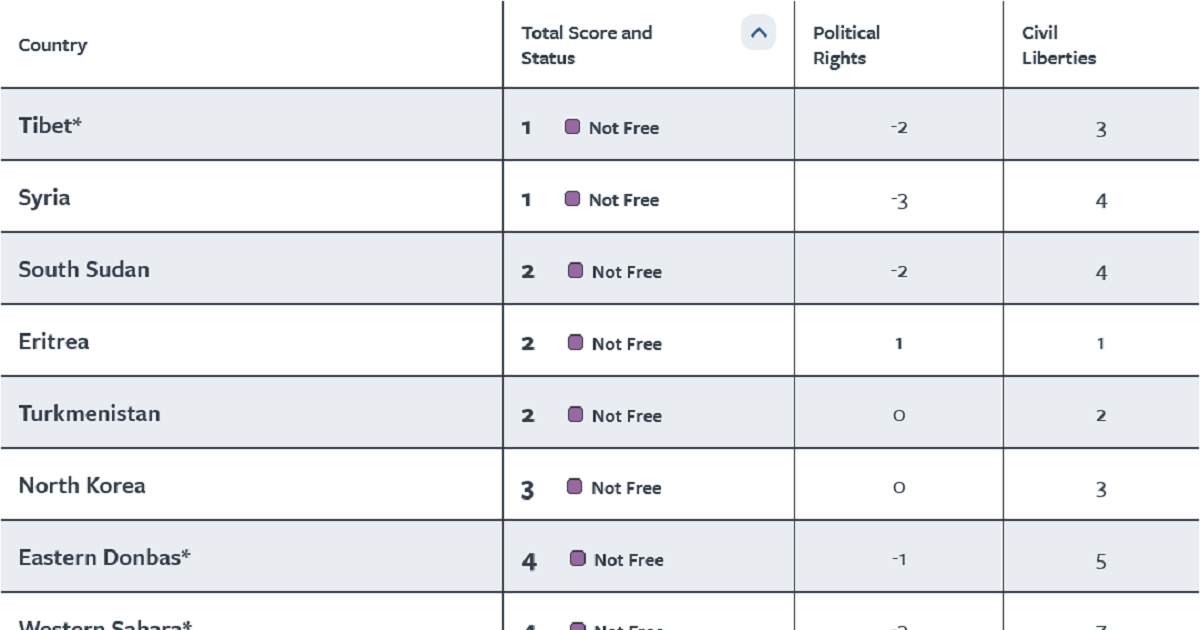Click North Korea's total score of 3
The image size is (1200, 630).
click(x=528, y=490)
